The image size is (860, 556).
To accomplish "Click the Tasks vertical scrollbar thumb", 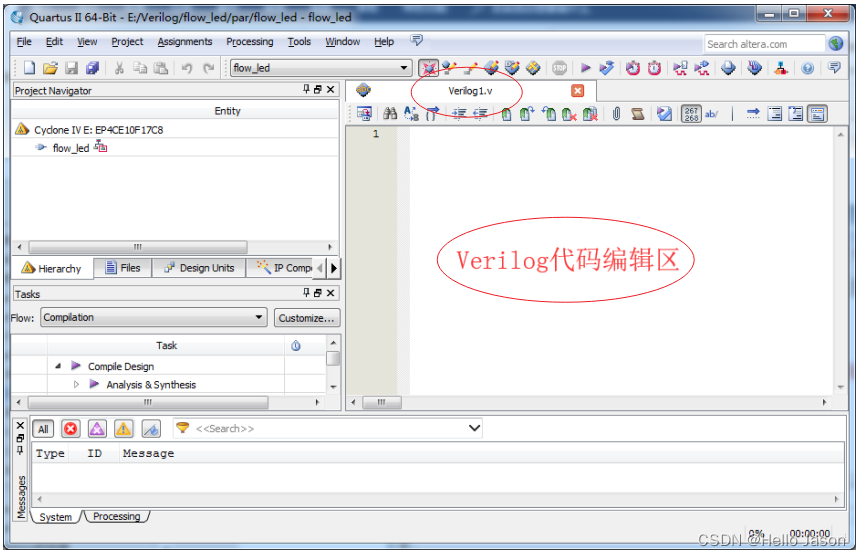I will (333, 359).
